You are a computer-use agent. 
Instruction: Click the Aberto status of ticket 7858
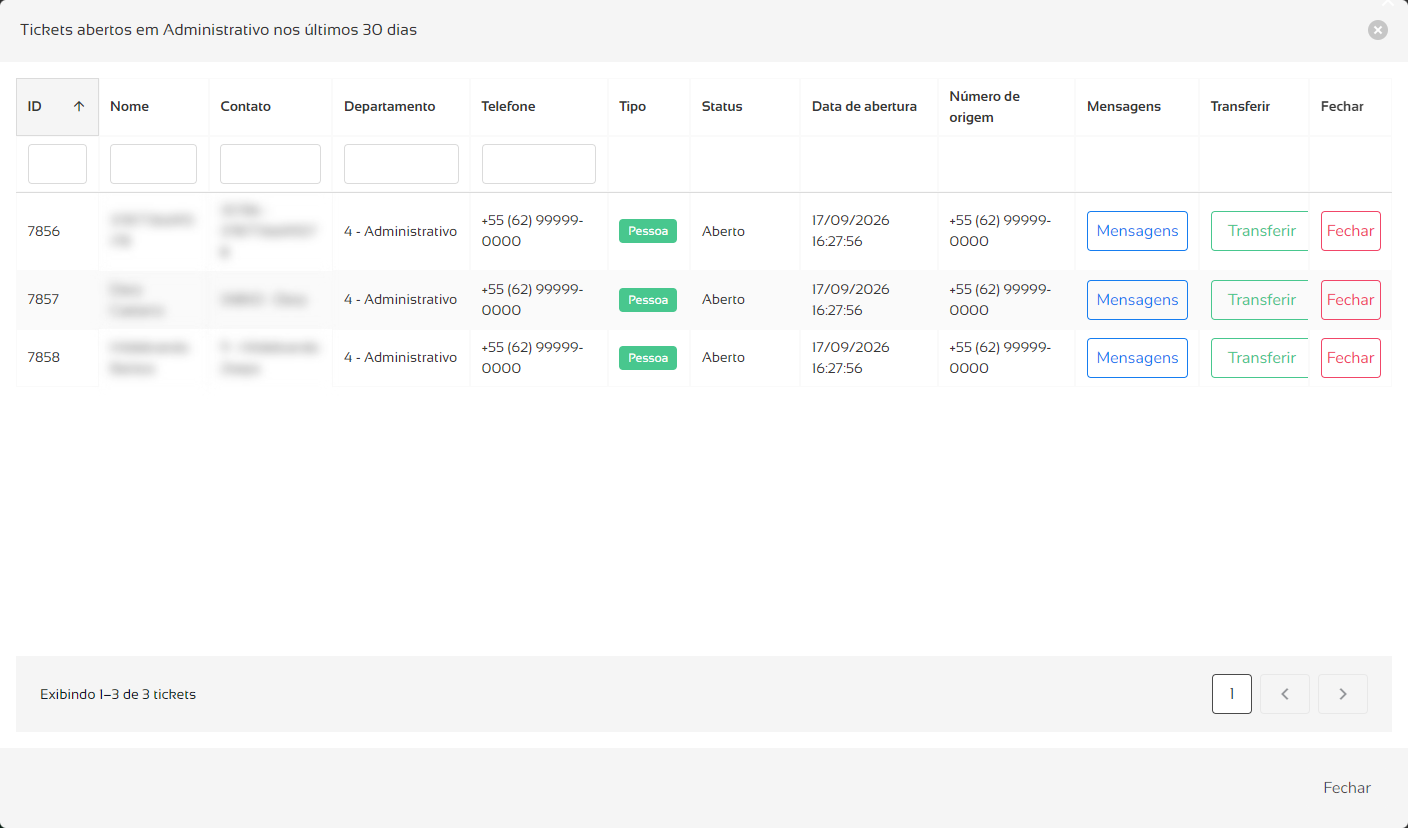tap(723, 357)
